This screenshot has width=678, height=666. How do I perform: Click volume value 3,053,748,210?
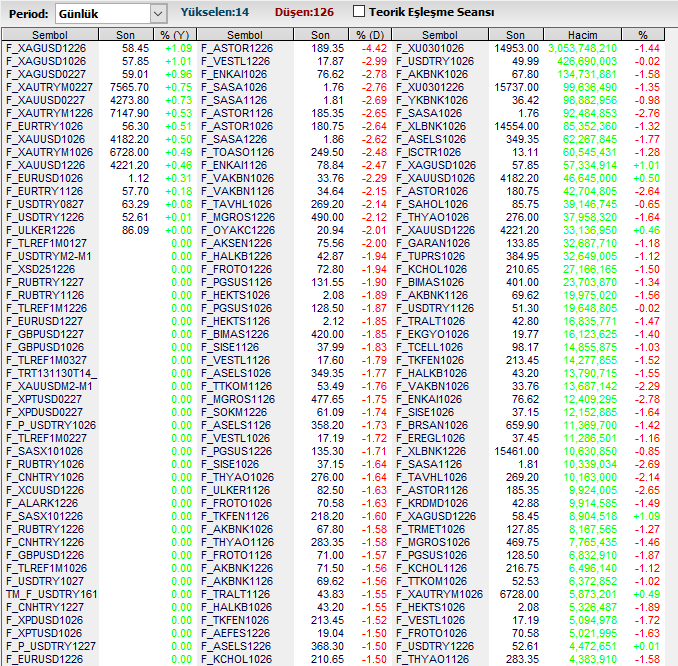(582, 48)
